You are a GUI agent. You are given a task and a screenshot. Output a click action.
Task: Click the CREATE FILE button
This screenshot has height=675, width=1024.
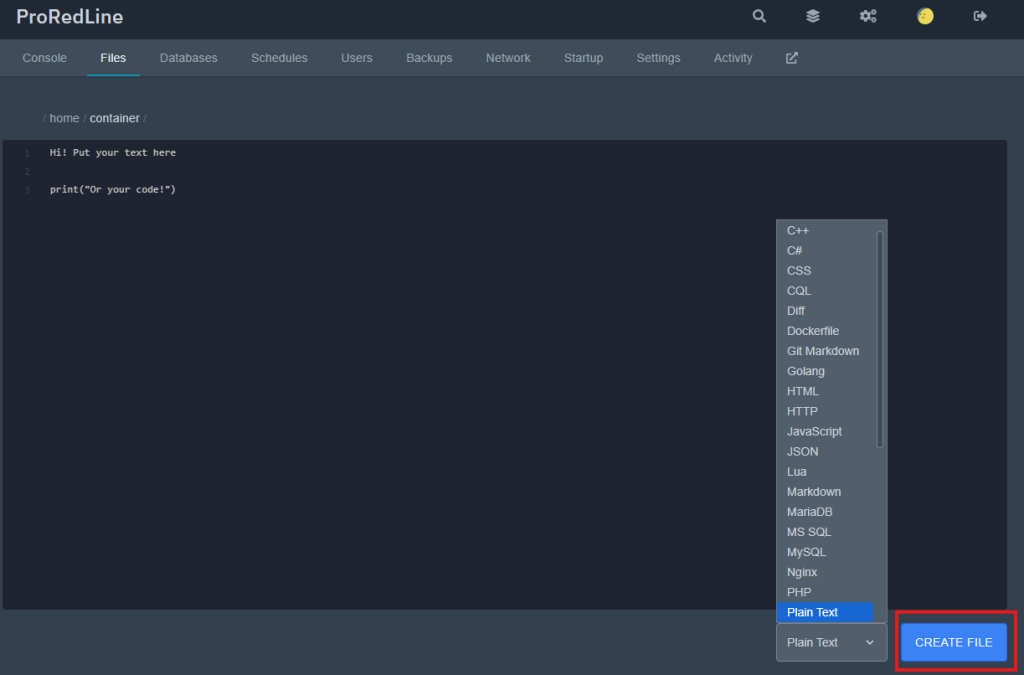tap(953, 642)
